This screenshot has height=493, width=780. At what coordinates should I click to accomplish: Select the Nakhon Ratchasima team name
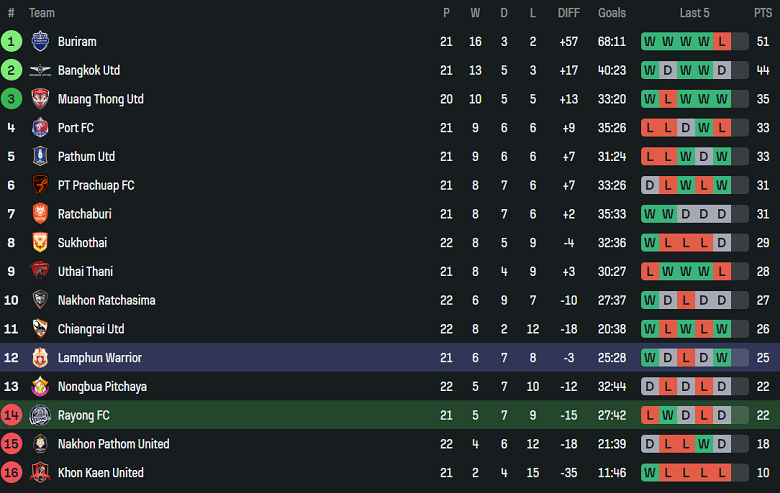point(106,300)
